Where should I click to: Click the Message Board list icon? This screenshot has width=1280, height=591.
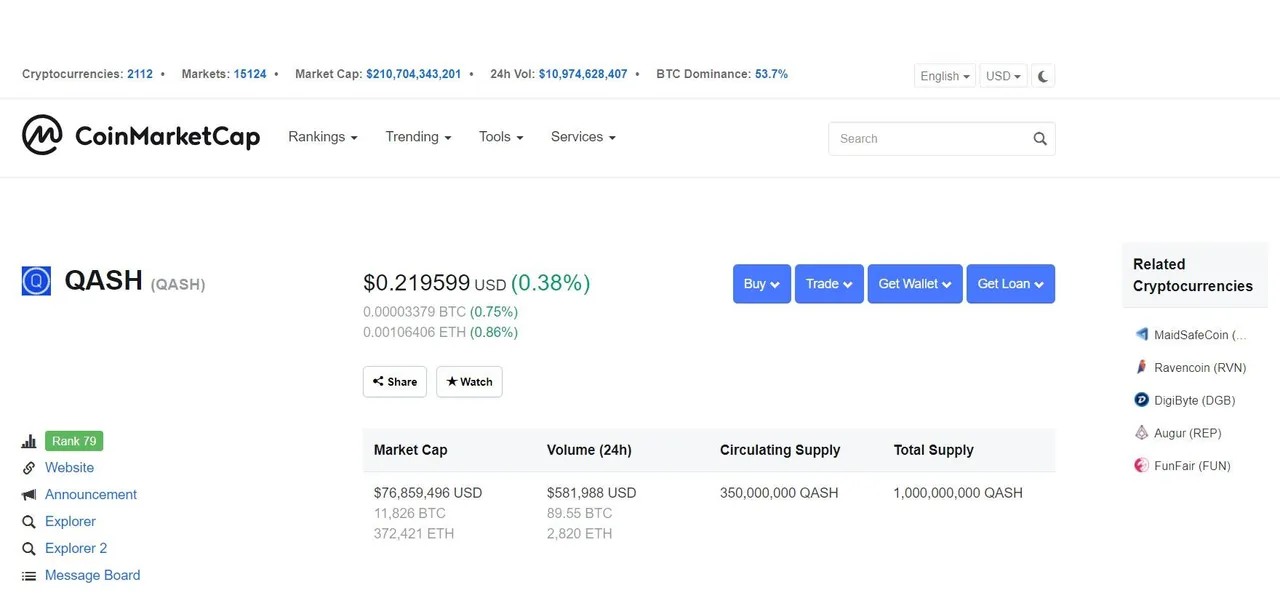tap(29, 576)
